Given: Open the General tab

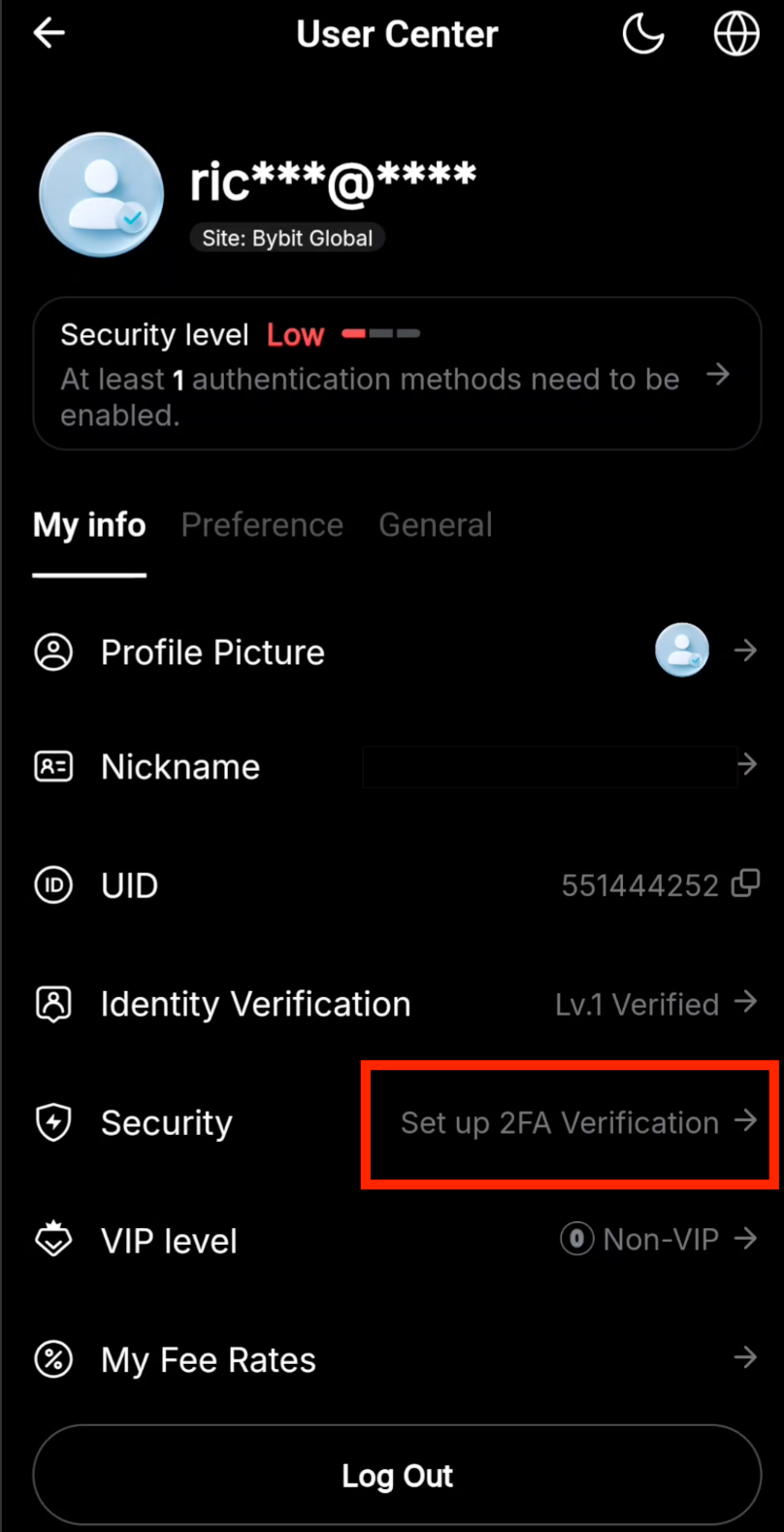Looking at the screenshot, I should tap(436, 524).
